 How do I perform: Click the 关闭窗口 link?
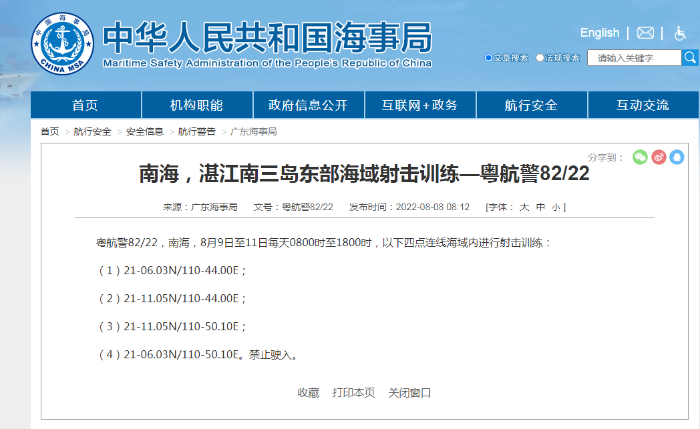click(x=409, y=392)
